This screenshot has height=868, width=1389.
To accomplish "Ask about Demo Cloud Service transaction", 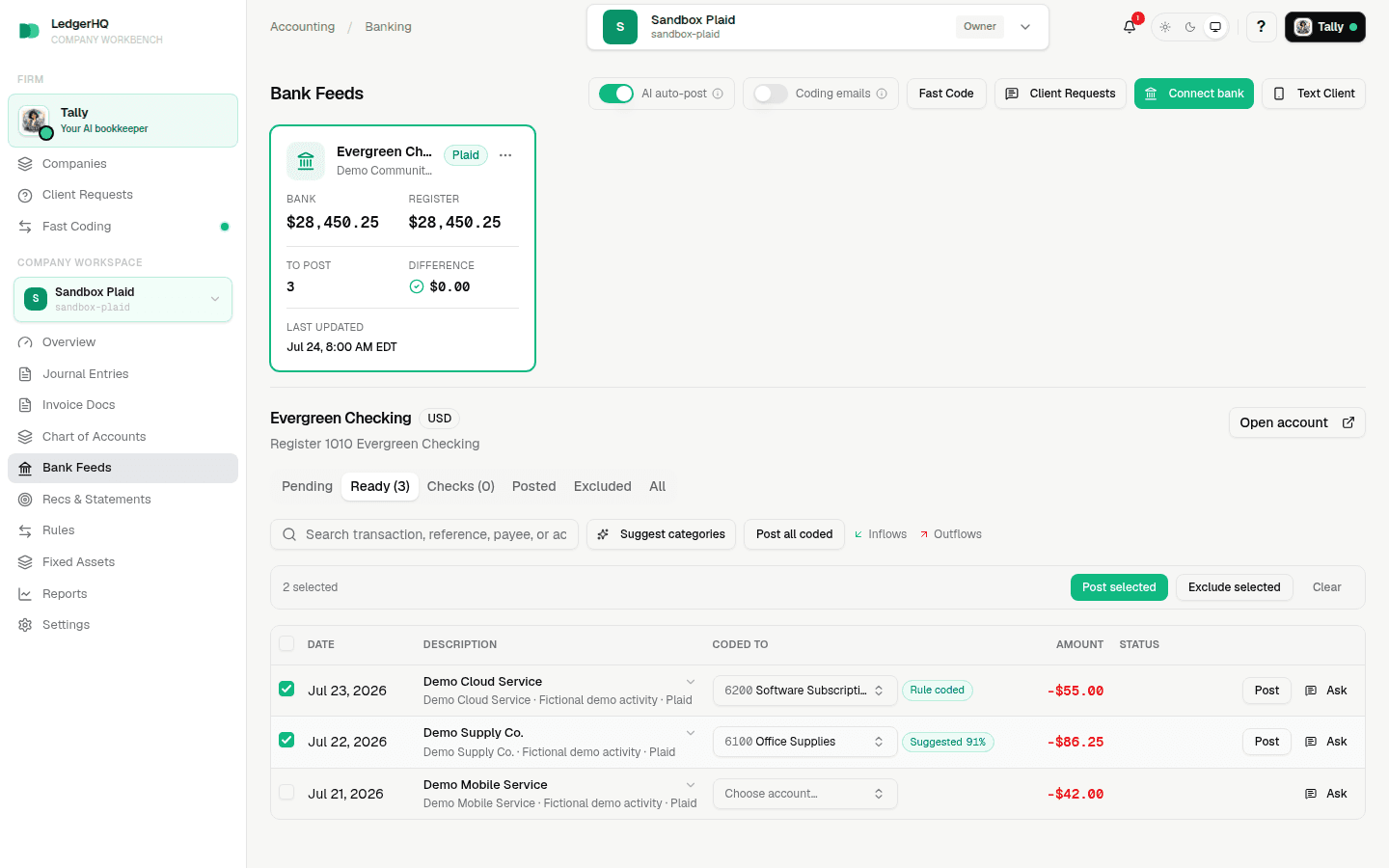I will click(x=1326, y=691).
